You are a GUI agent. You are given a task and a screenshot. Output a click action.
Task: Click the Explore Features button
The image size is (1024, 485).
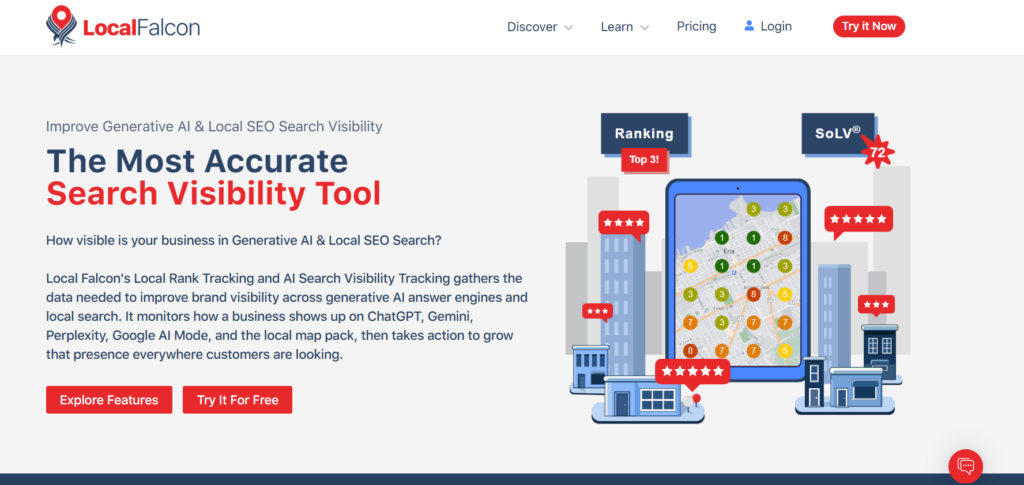pos(109,399)
